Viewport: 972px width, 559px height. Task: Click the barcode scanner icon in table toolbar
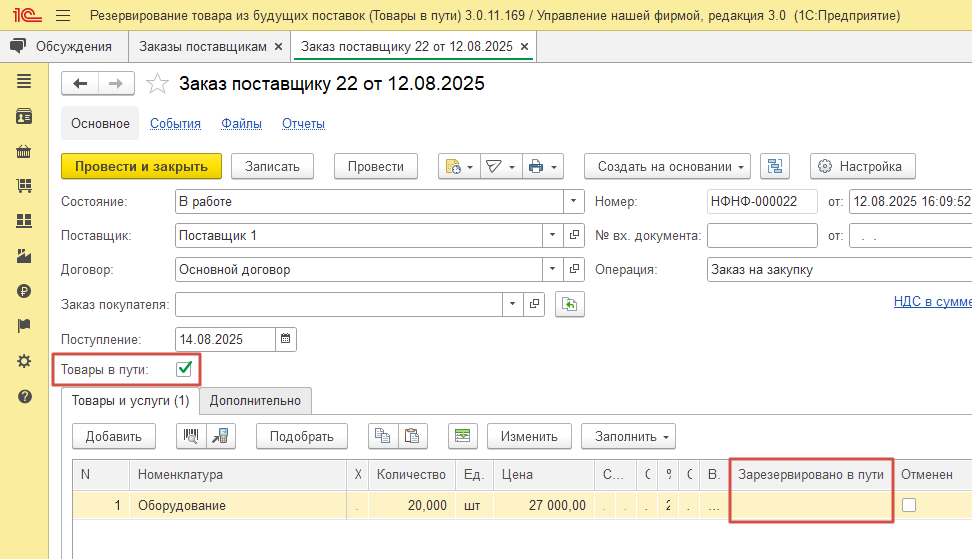pos(190,436)
